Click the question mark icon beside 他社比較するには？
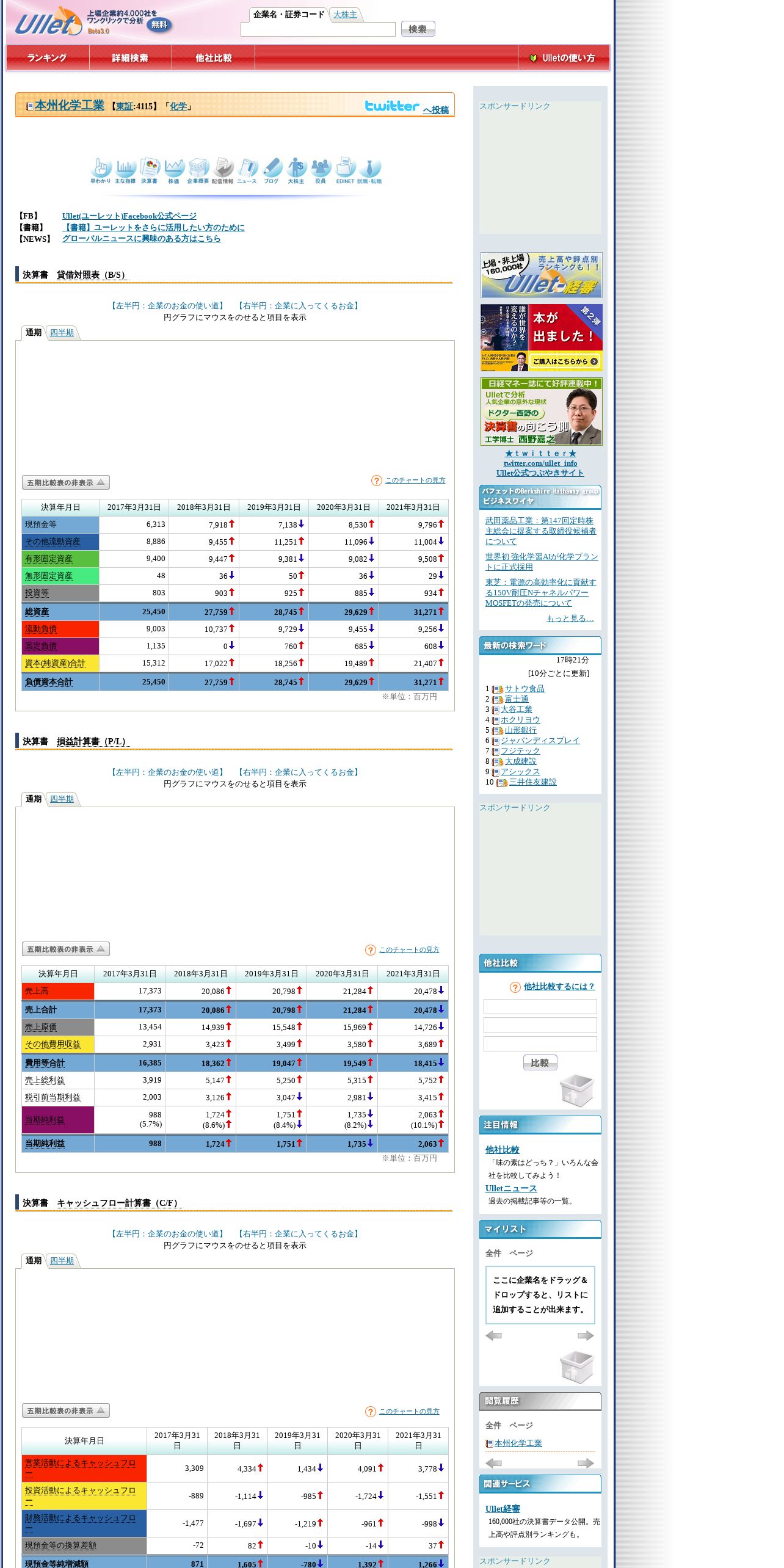784x1568 pixels. (x=515, y=987)
